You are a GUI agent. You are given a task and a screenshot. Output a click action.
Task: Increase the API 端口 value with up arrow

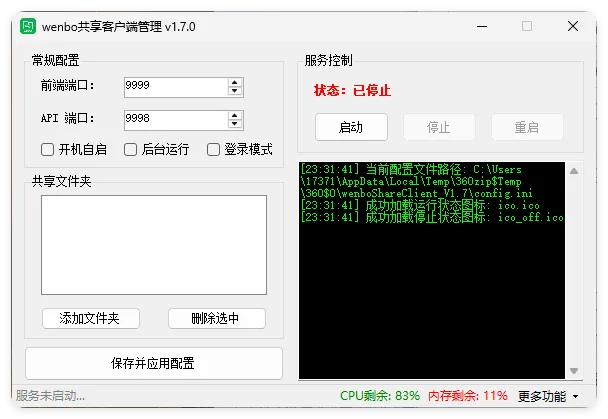click(x=234, y=116)
